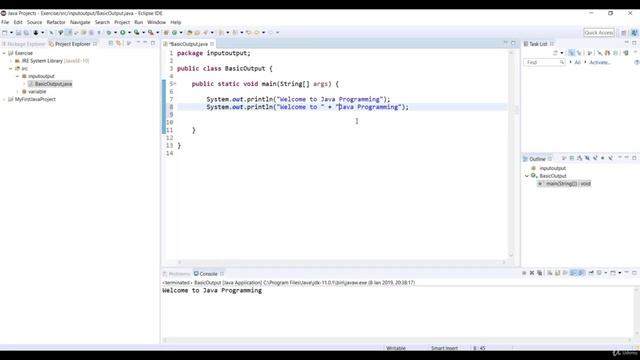Image resolution: width=640 pixels, height=360 pixels.
Task: Open the Debug button dropdown arrow
Action: pyautogui.click(x=116, y=33)
